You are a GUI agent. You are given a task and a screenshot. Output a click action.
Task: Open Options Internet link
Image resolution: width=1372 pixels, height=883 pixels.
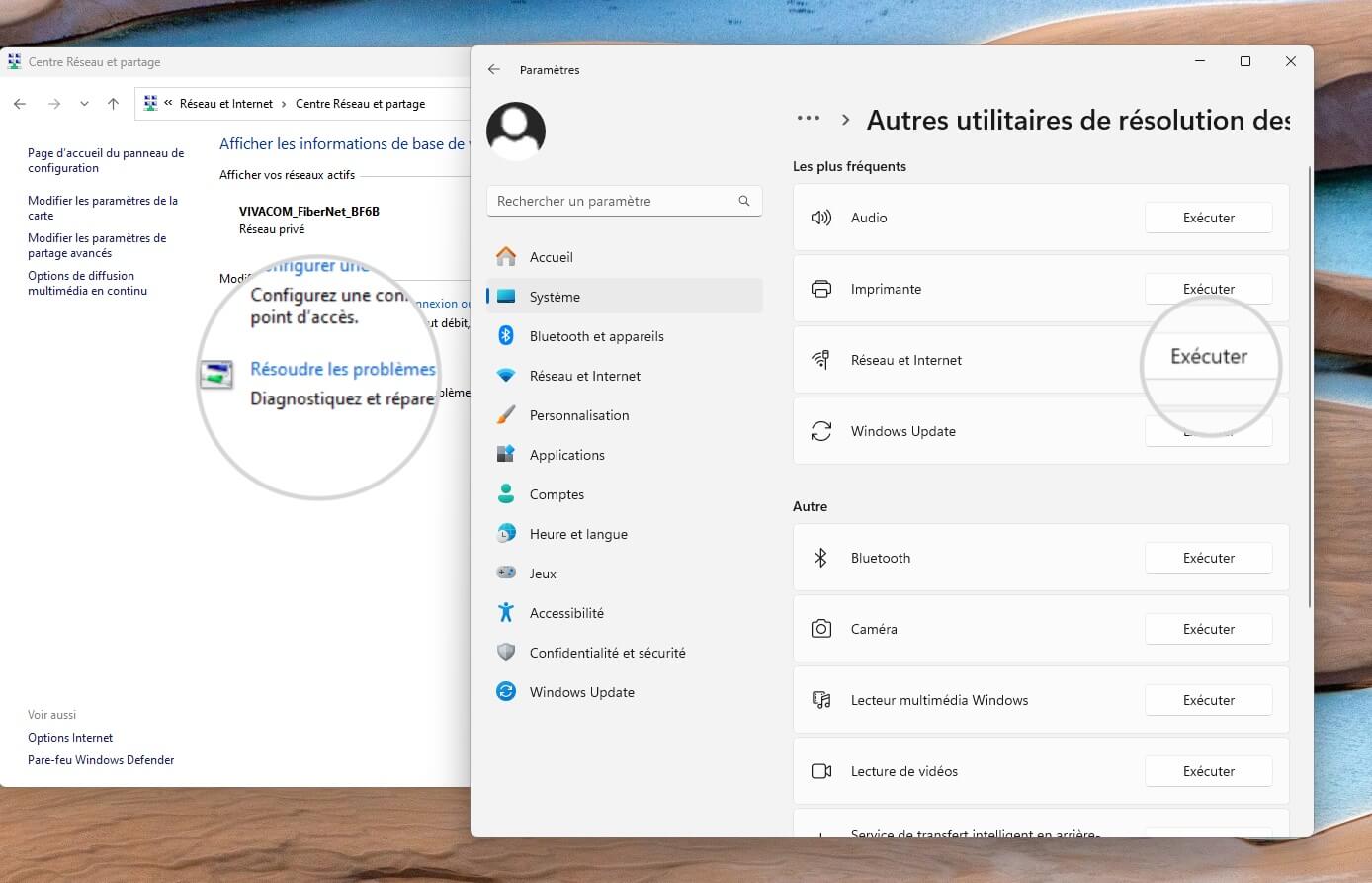(70, 738)
